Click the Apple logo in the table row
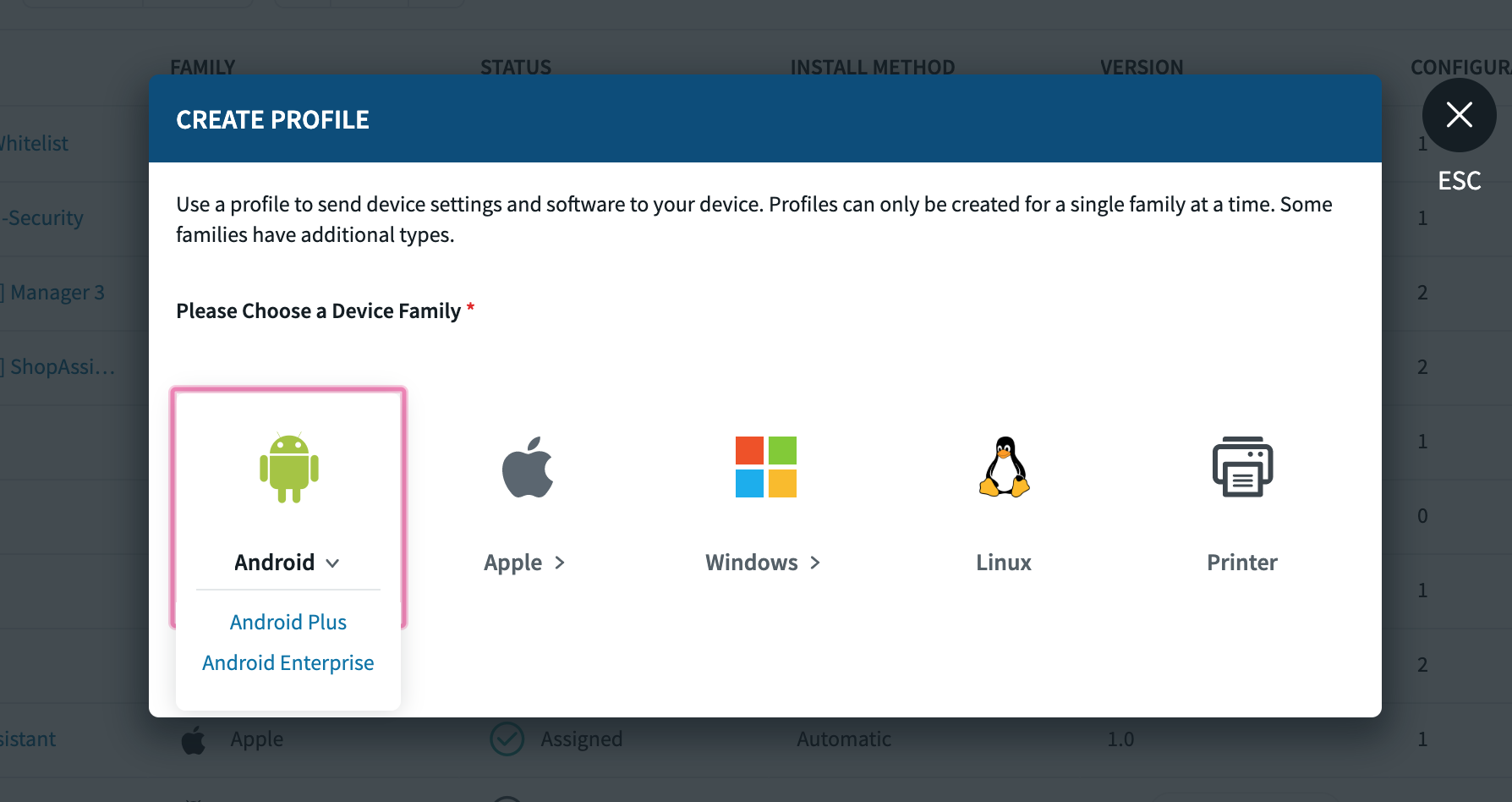 coord(194,740)
